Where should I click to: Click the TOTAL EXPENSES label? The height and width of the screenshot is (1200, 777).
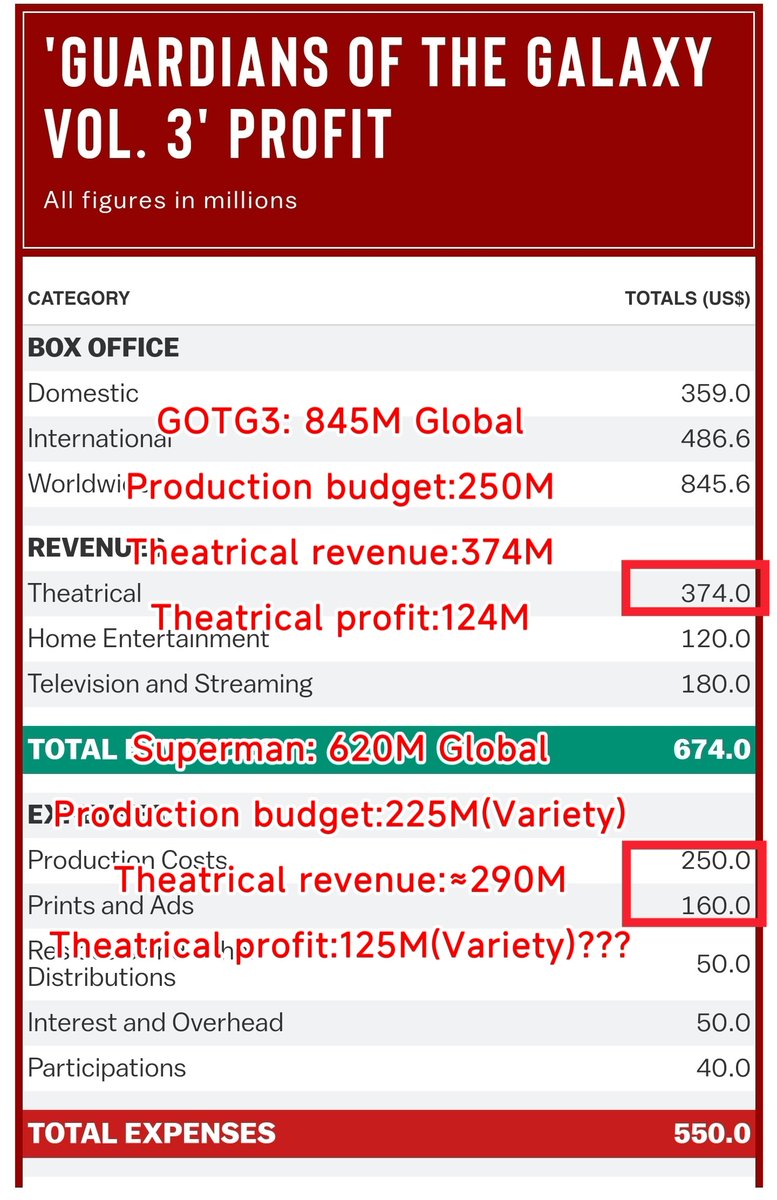point(152,1133)
